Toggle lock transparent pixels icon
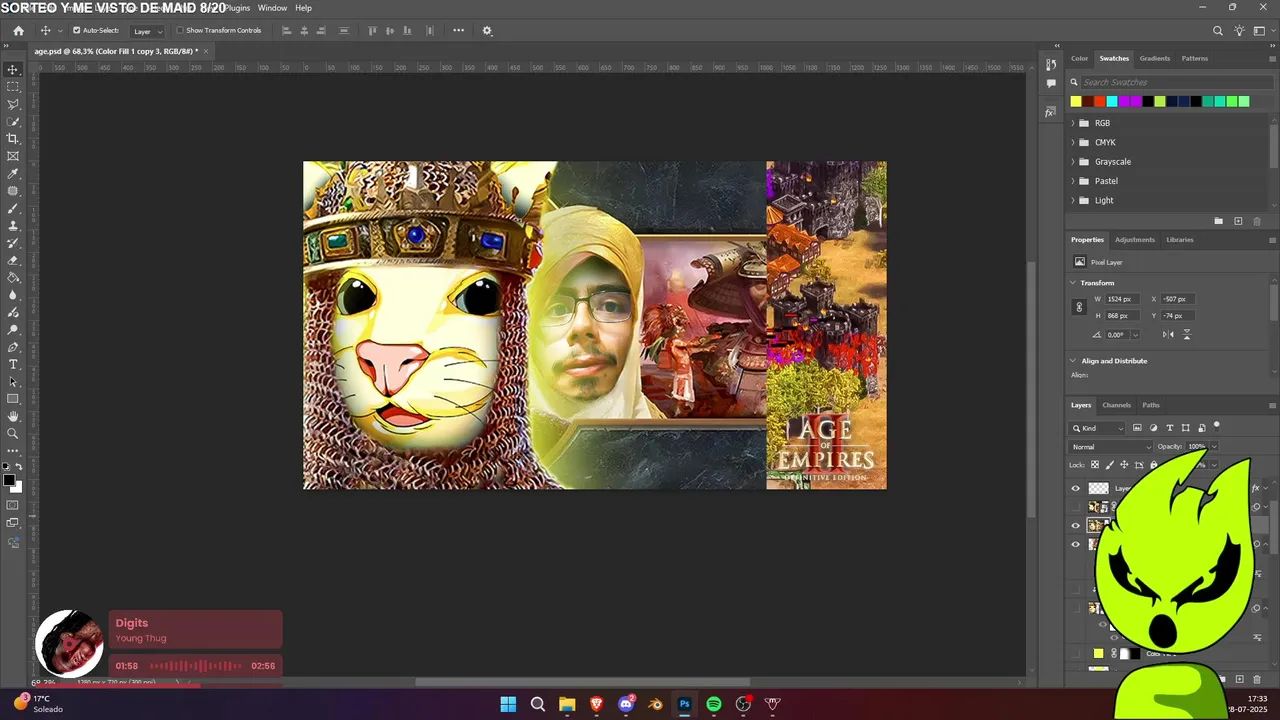Screen dimensions: 1280x720 tap(1095, 465)
